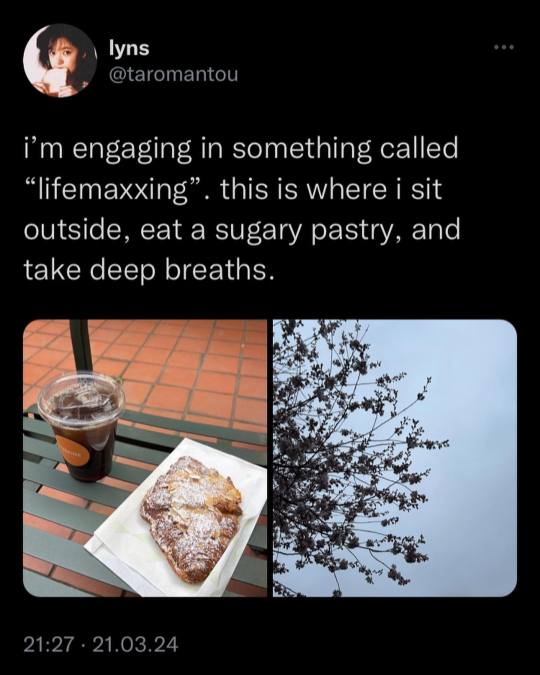Visit the @taromantou handle
This screenshot has height=675, width=540.
point(174,74)
